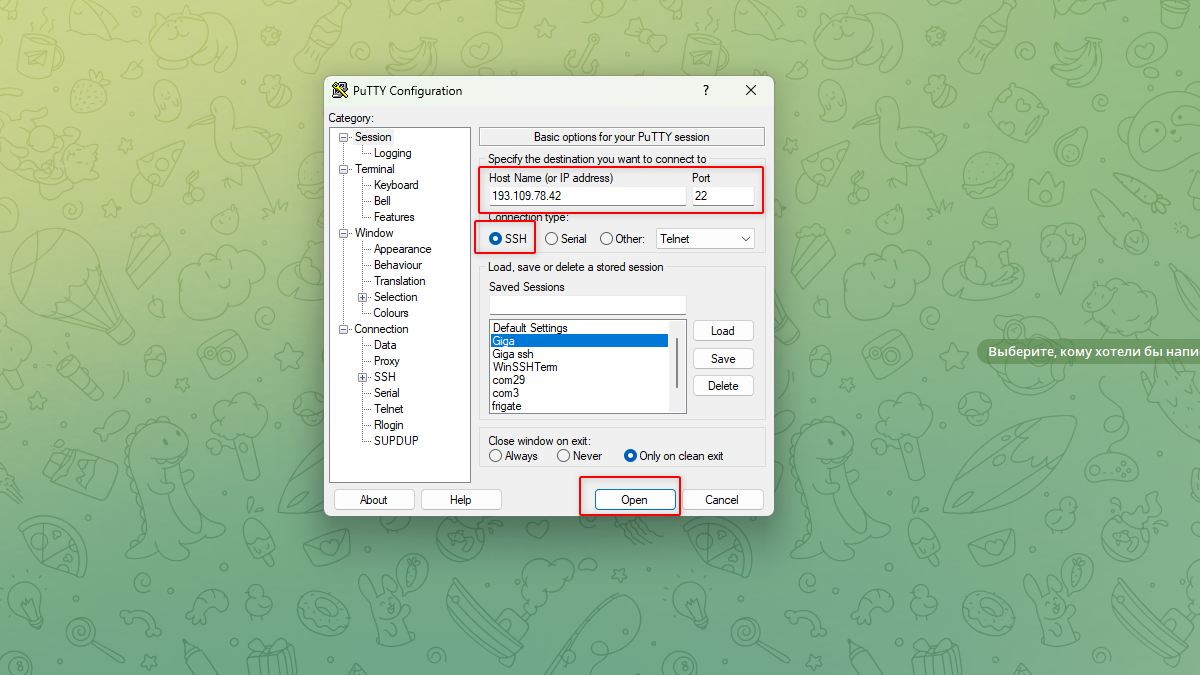Select Session category in tree
Screen dimensions: 1200x675
[x=373, y=137]
